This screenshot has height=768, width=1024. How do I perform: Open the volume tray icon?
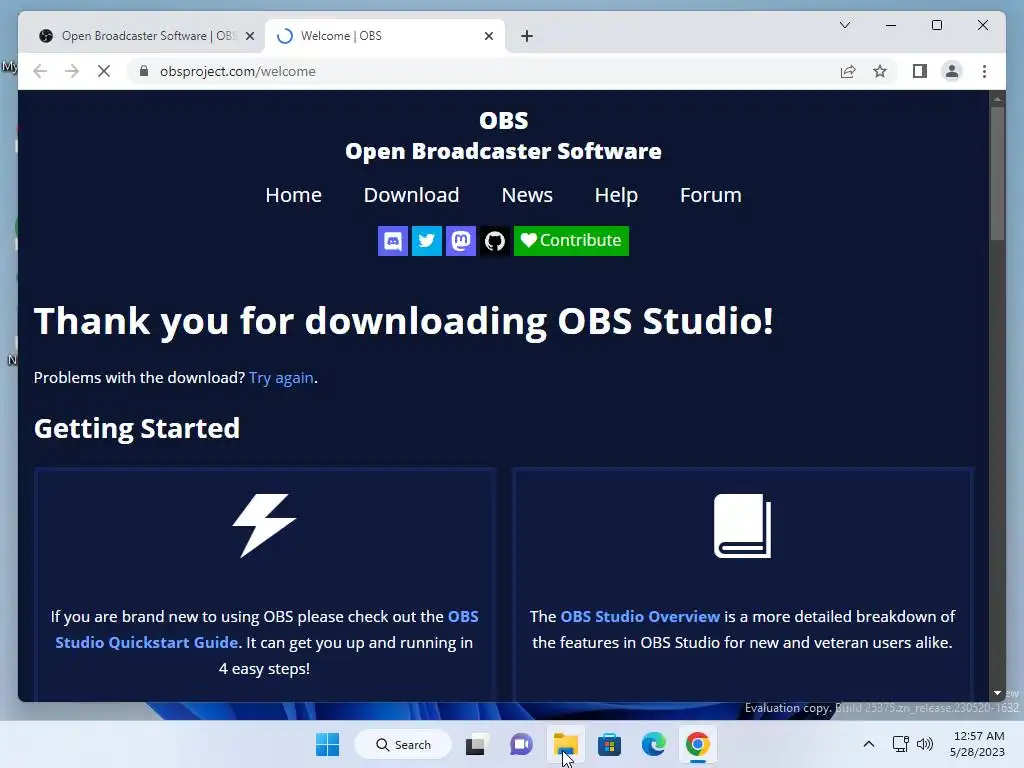925,744
